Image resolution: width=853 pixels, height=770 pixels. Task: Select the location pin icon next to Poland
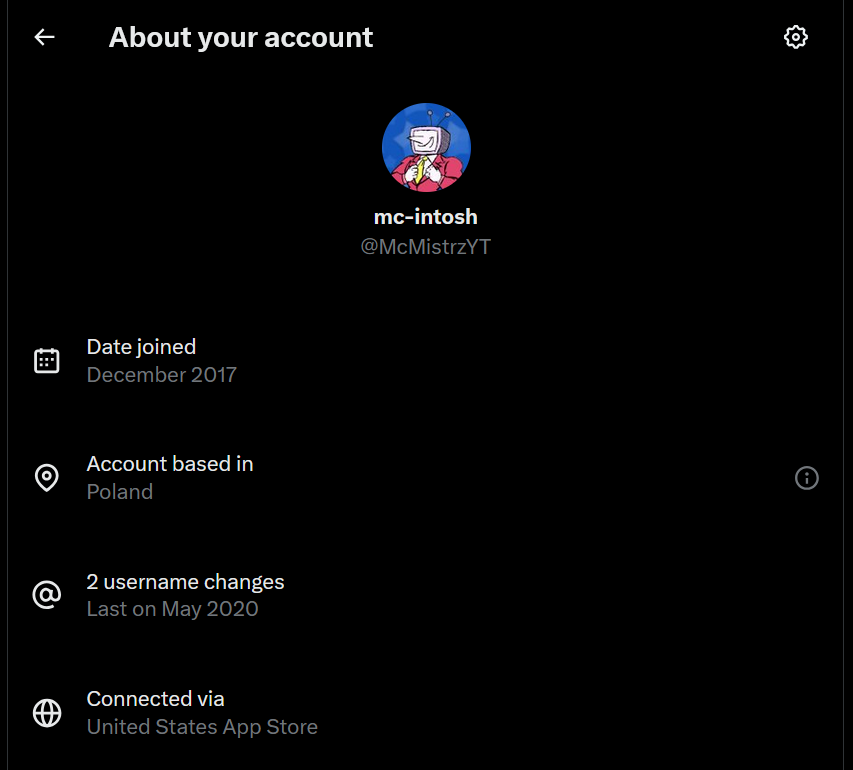pos(46,478)
